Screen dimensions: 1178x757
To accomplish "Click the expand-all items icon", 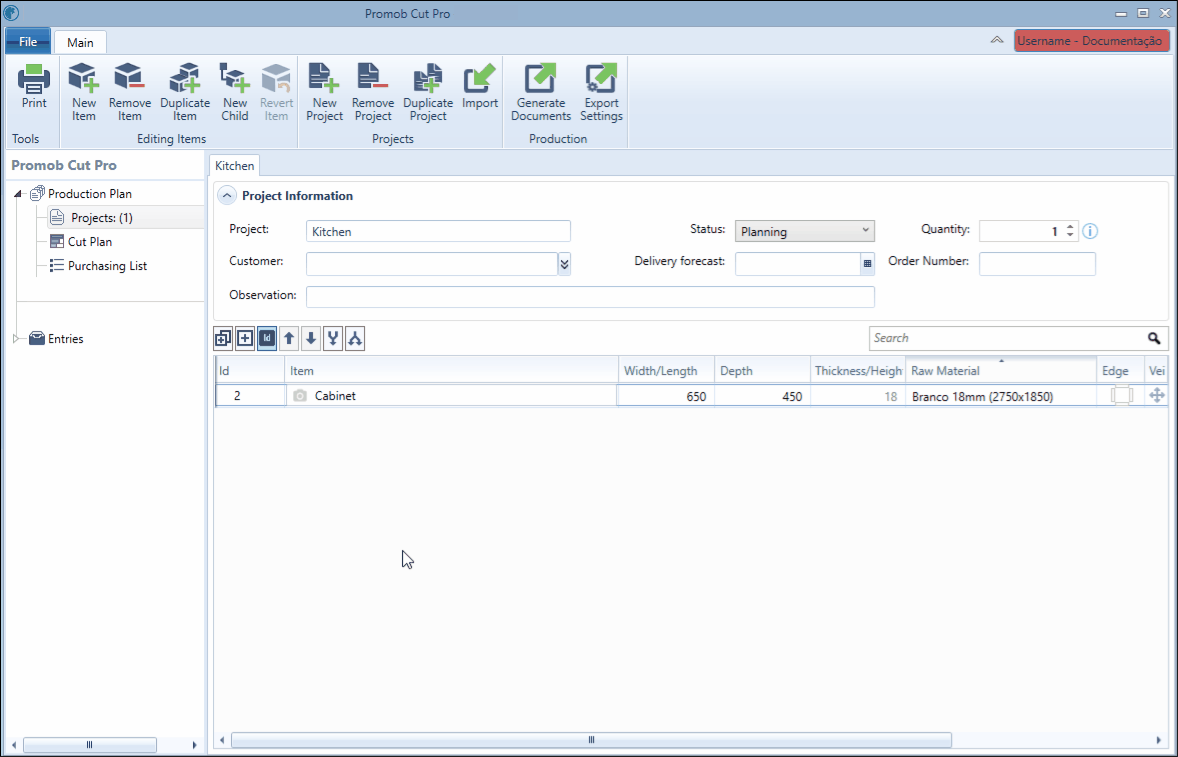I will pos(223,339).
